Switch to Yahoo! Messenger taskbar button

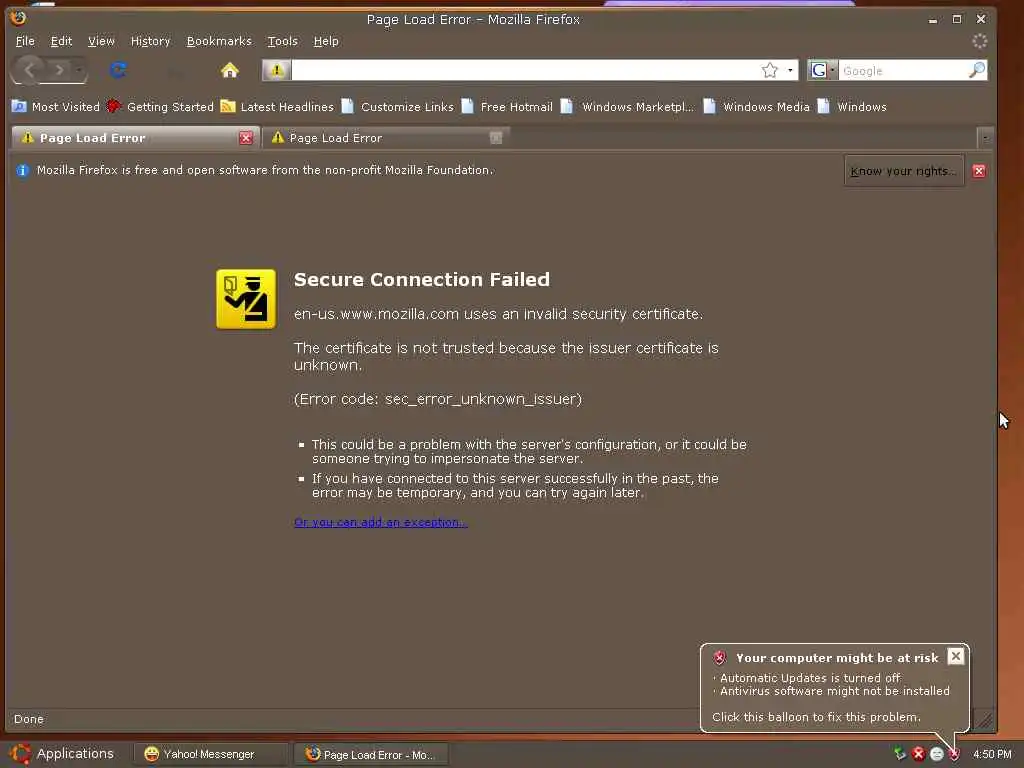click(210, 754)
